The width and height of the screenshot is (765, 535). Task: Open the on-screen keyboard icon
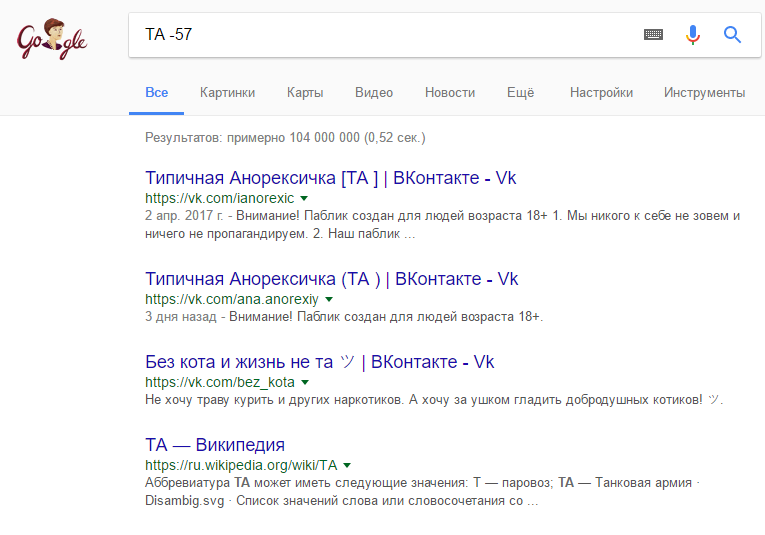[x=653, y=35]
